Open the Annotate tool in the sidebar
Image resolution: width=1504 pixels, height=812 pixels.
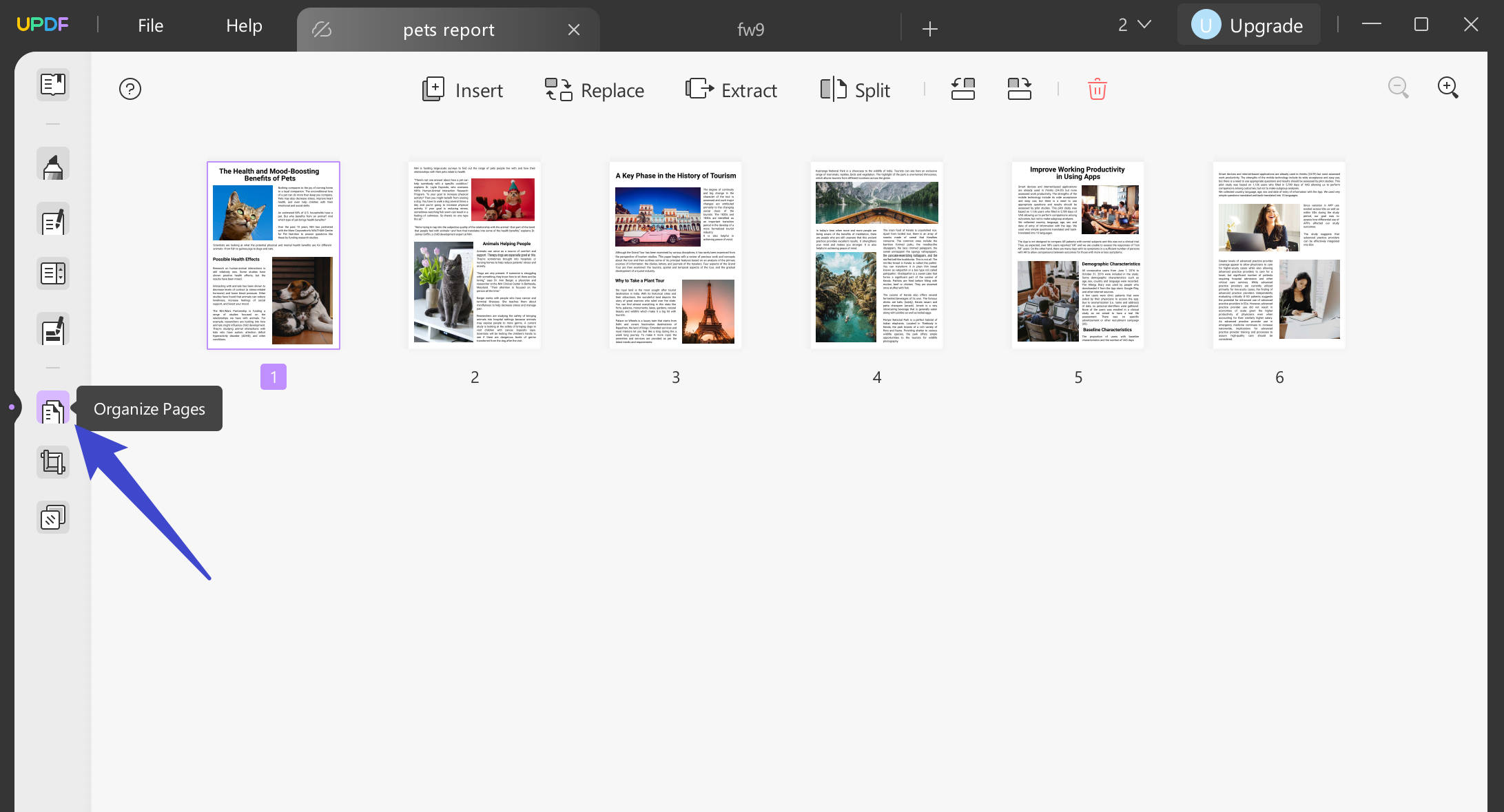click(x=53, y=163)
